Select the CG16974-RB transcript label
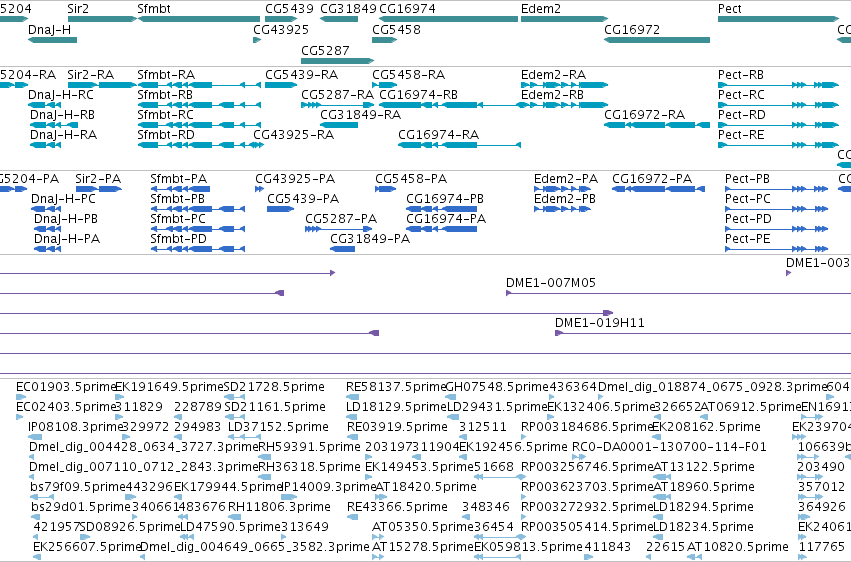 [x=418, y=94]
